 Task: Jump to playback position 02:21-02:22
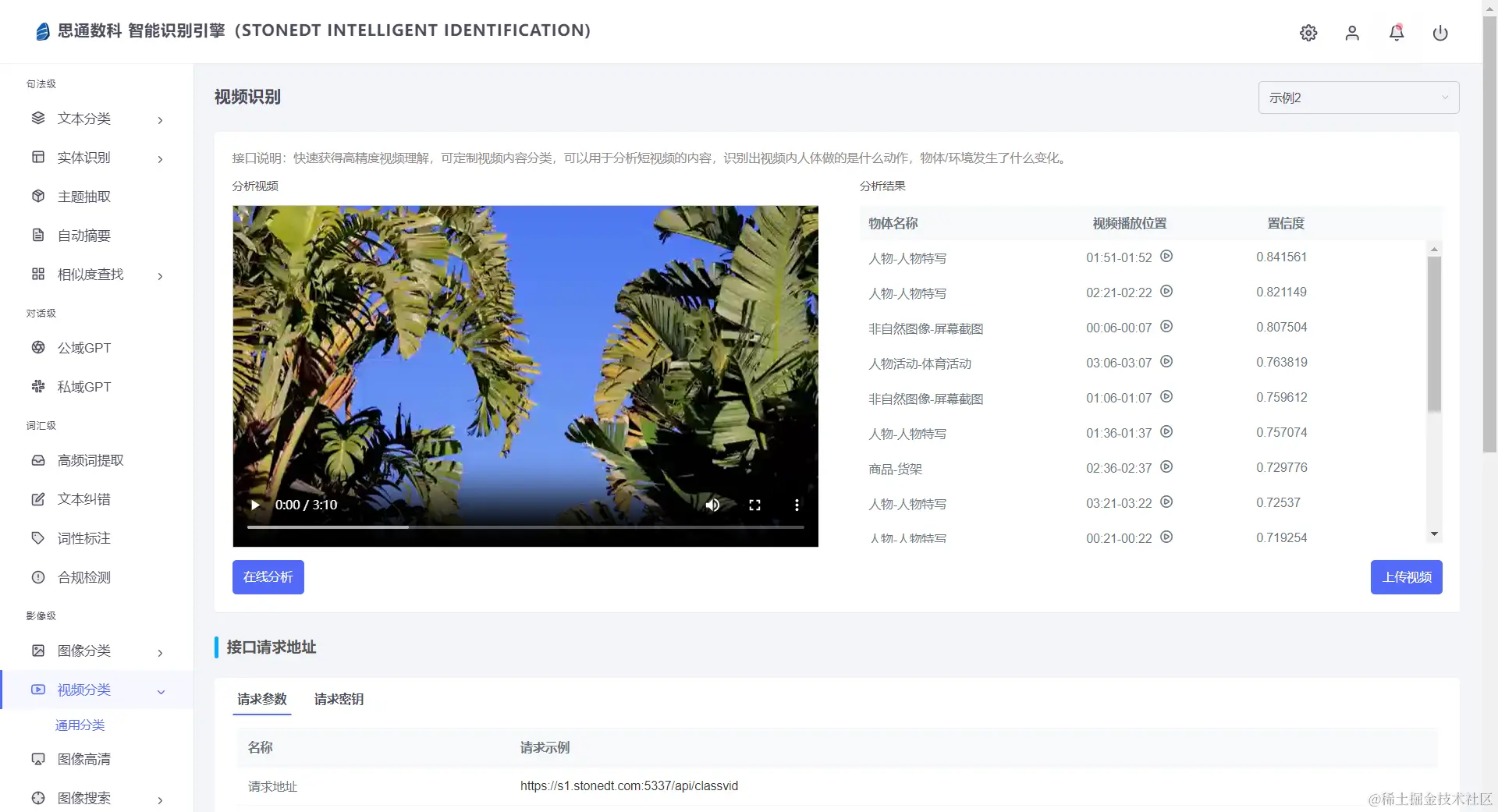(1166, 291)
